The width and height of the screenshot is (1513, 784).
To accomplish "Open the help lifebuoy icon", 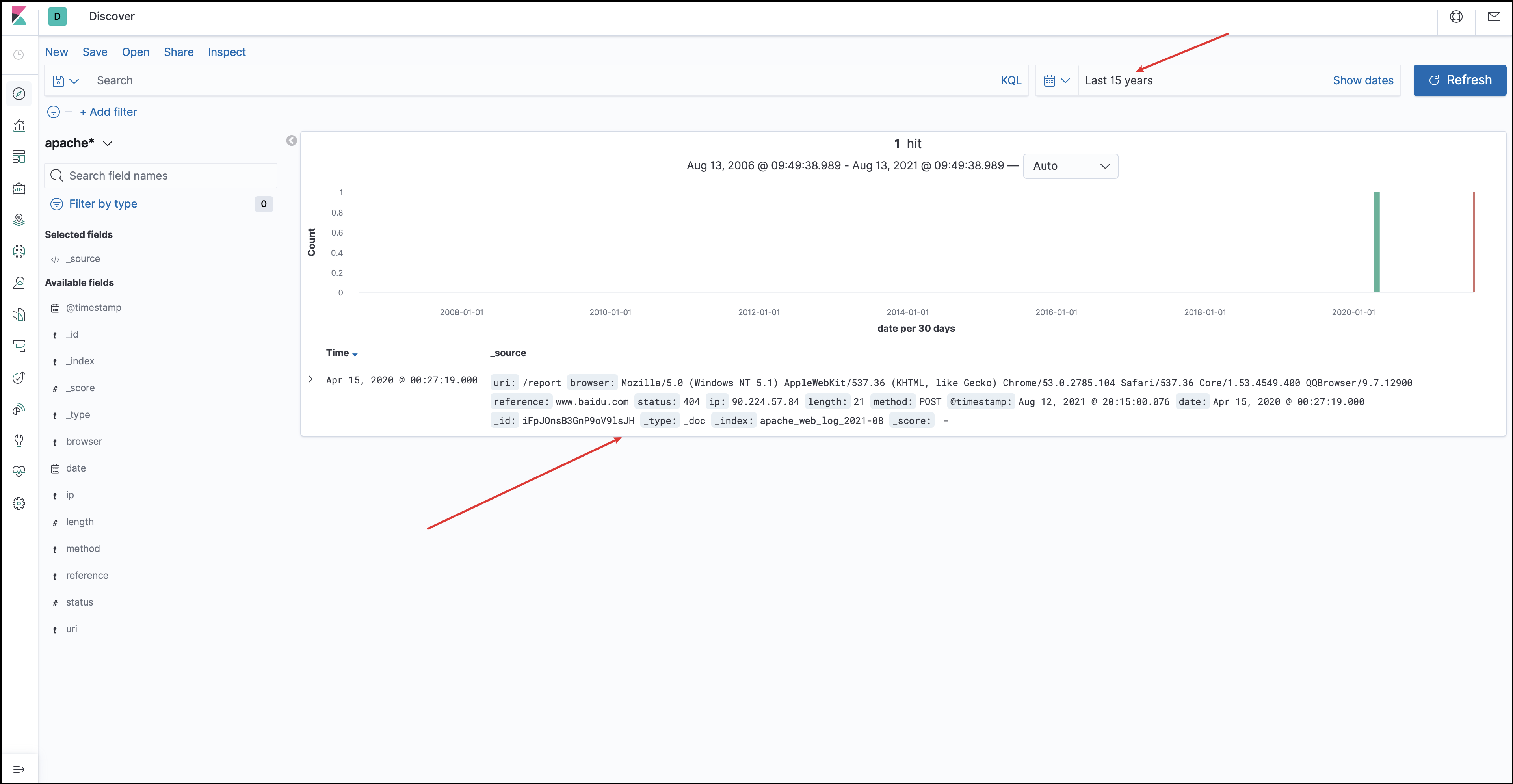I will (1456, 17).
